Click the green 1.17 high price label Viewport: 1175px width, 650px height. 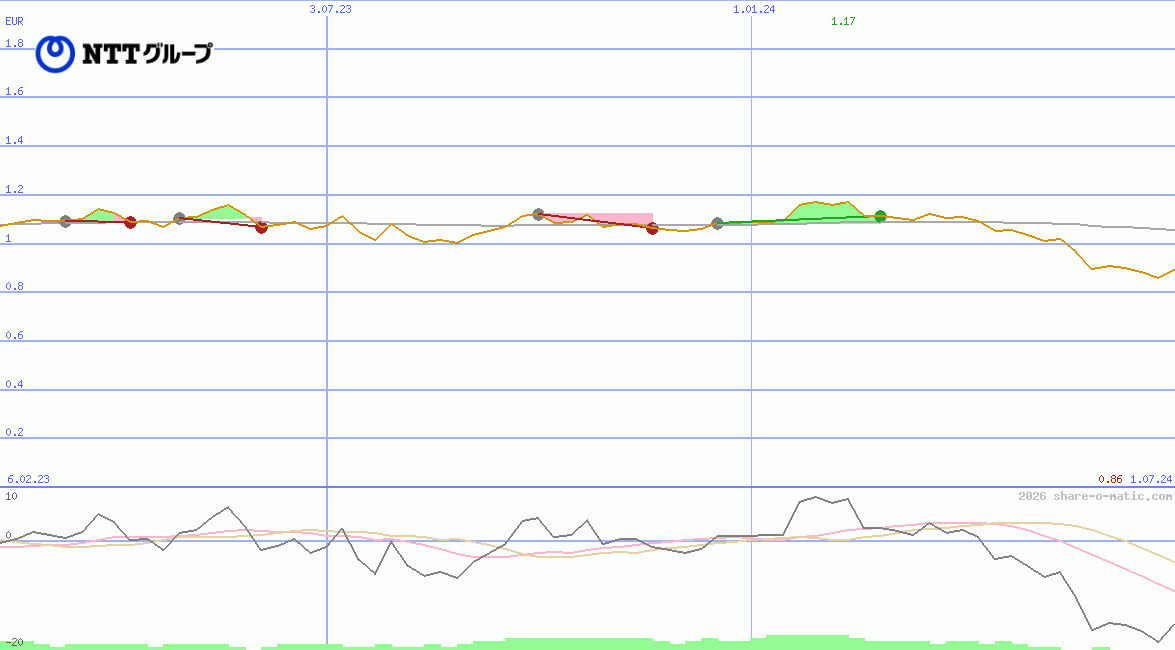843,21
